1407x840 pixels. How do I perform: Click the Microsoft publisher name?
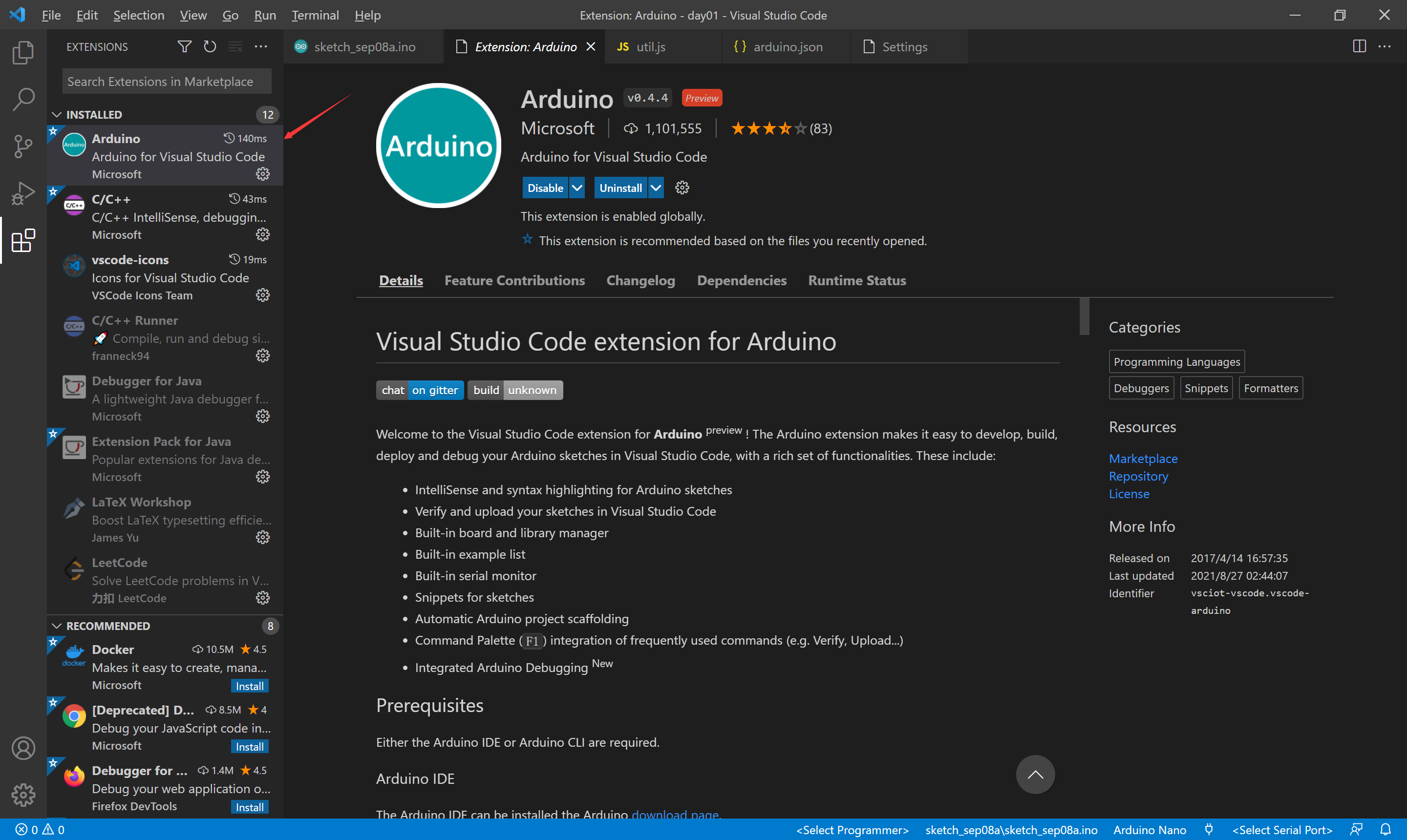pos(558,128)
